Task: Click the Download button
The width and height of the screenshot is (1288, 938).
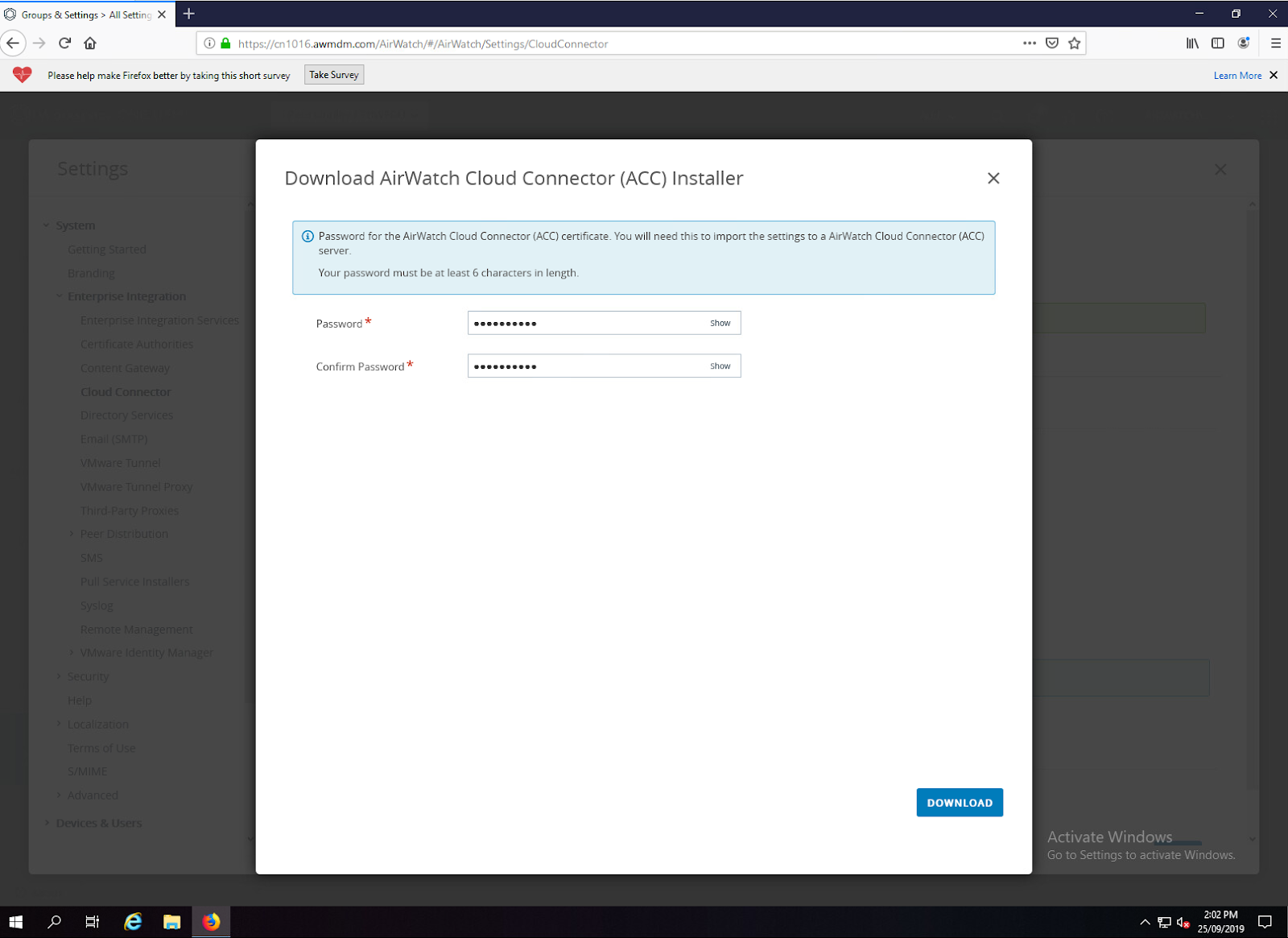Action: click(960, 803)
